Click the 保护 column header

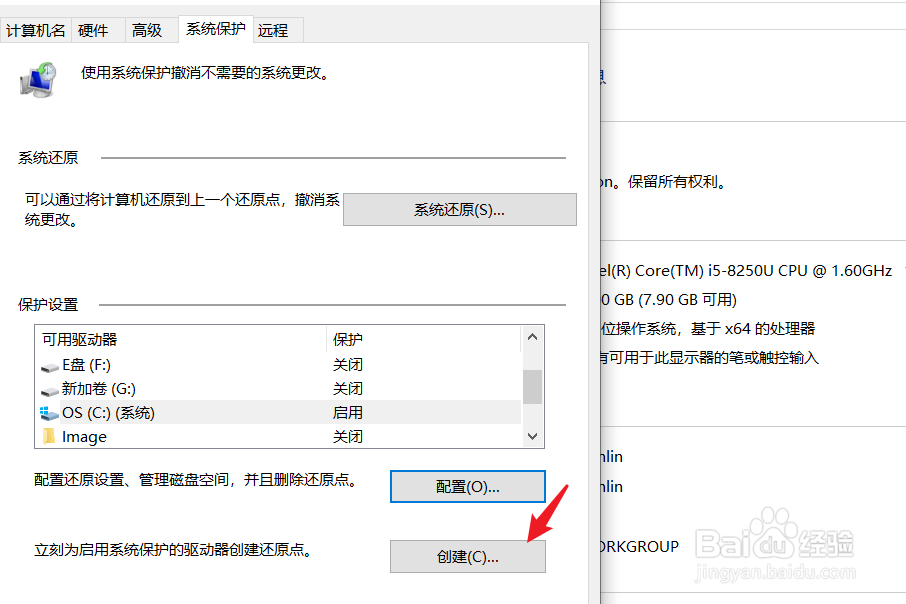click(x=347, y=339)
